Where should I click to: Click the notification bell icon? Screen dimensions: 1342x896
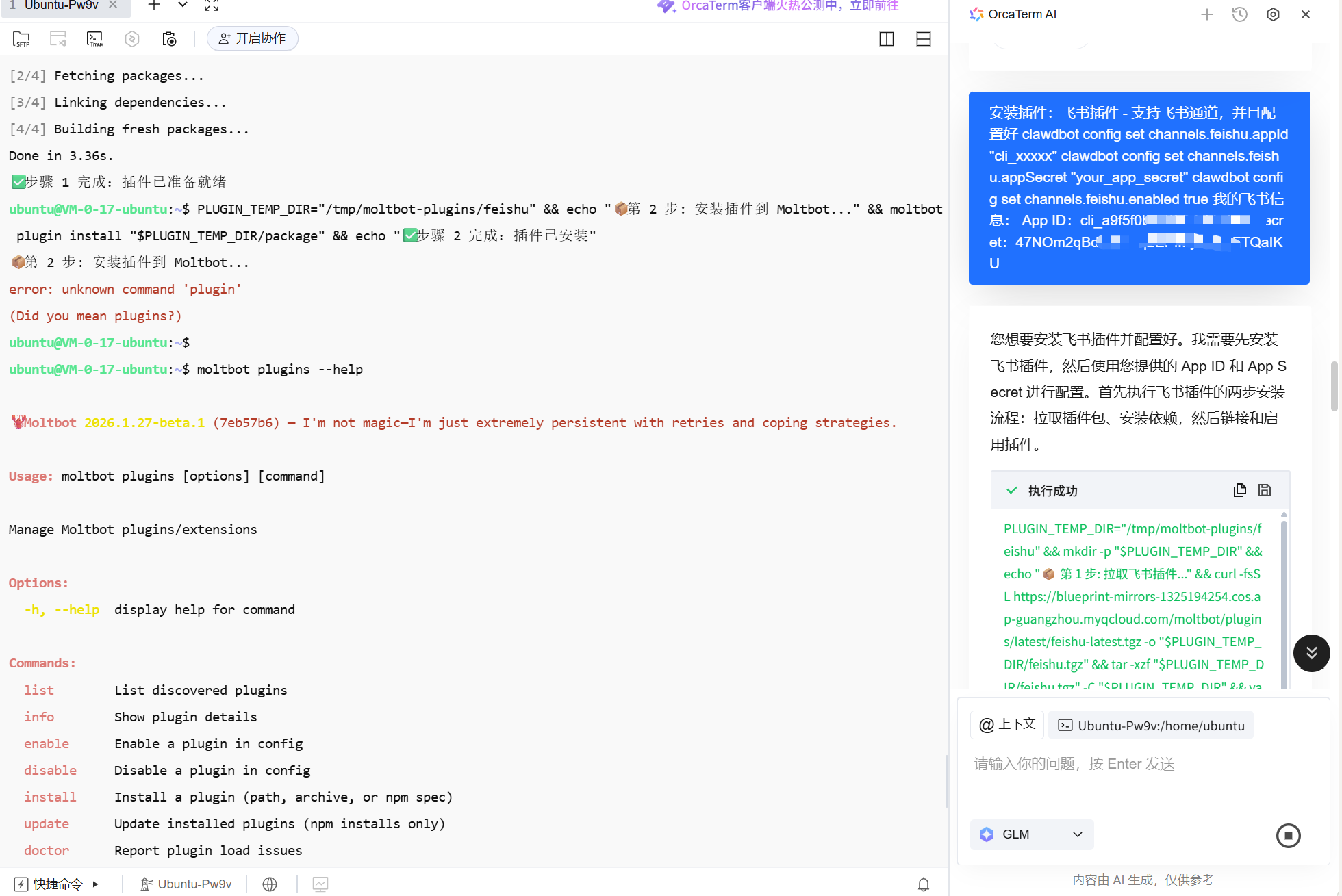coord(924,884)
